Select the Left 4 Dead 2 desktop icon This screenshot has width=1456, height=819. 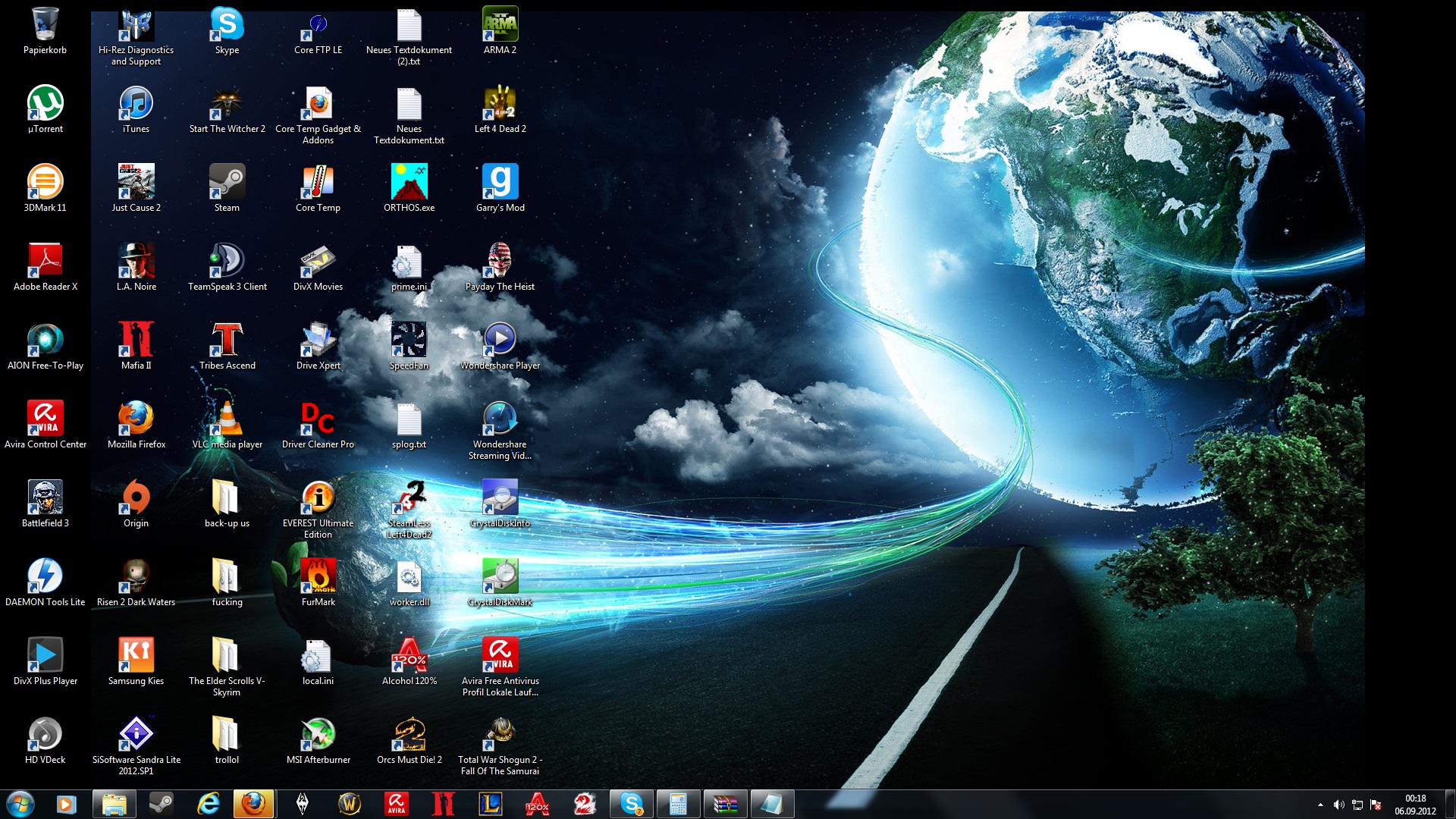click(500, 109)
